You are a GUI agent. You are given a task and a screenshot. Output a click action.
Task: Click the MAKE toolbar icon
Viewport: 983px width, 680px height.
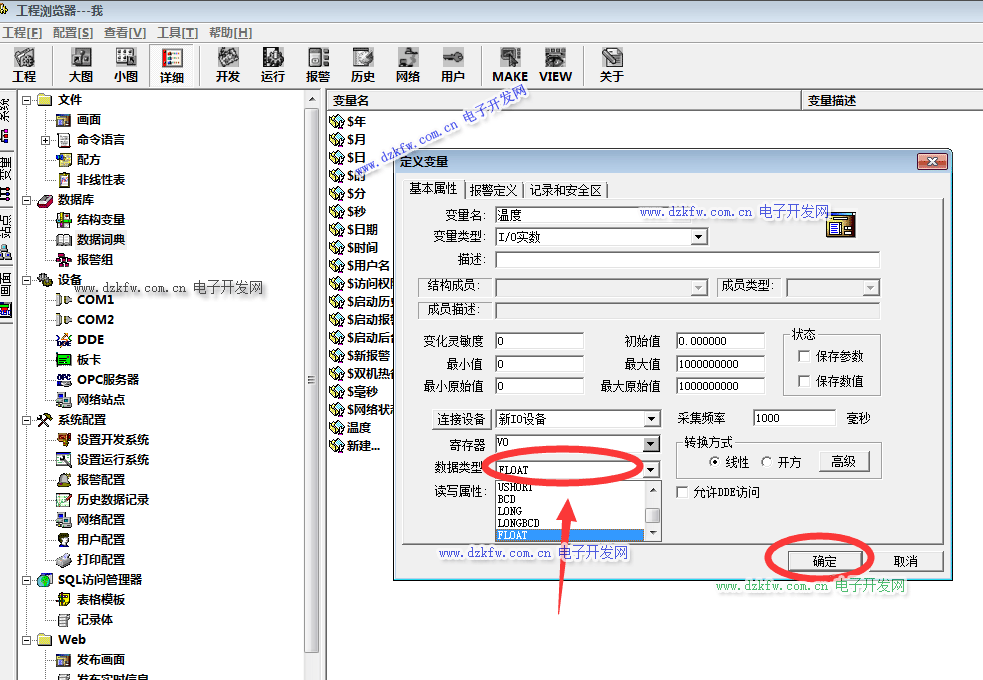[510, 64]
